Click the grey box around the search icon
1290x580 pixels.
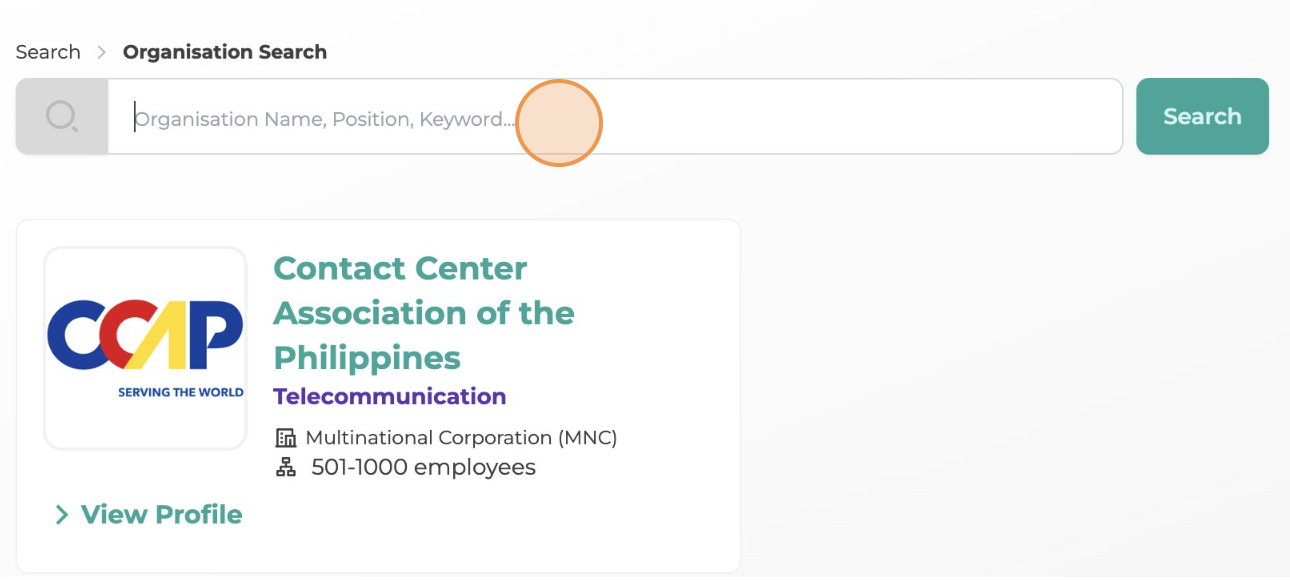pyautogui.click(x=62, y=117)
